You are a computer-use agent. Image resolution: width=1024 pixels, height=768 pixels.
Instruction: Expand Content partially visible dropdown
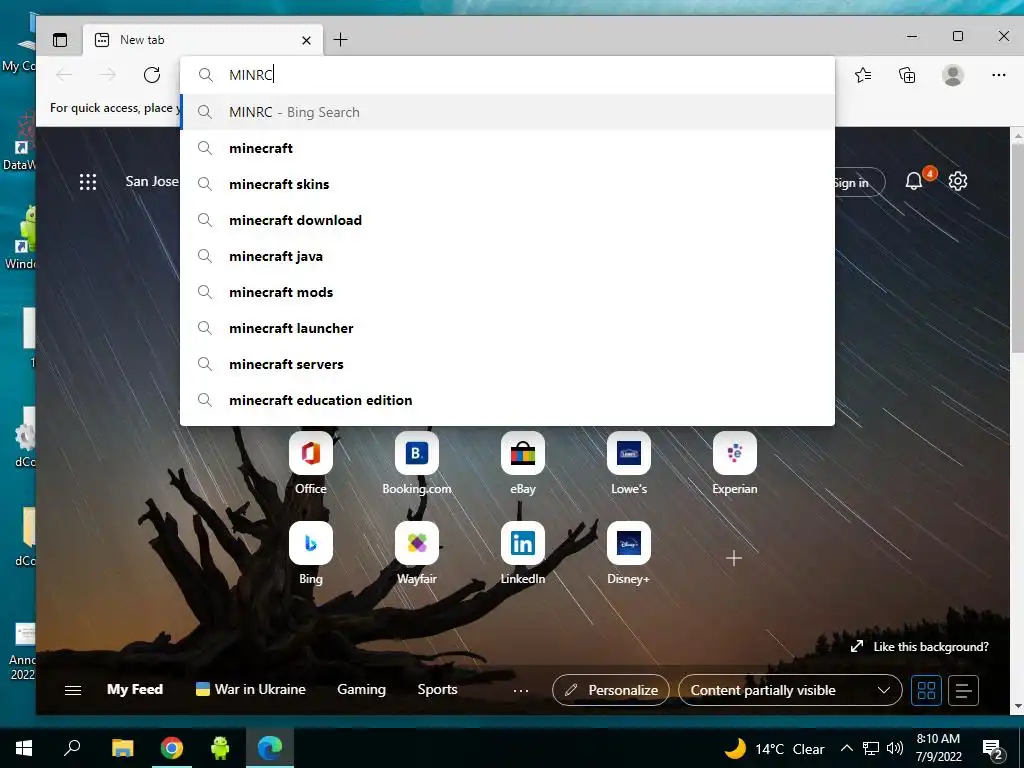point(790,690)
